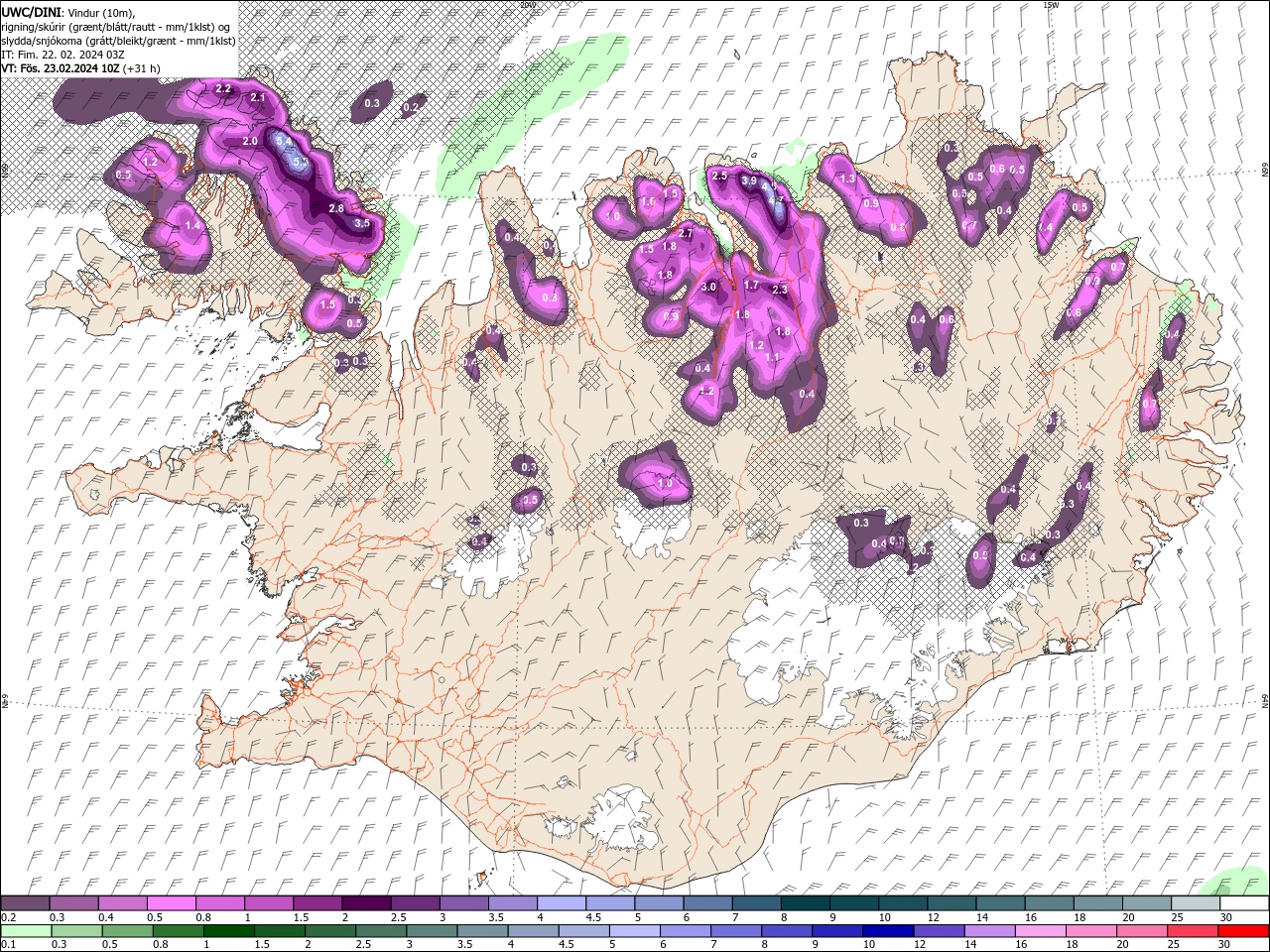Screen dimensions: 1270x952
Task: Click the 2.8 snowfall value on the map
Action: click(336, 208)
